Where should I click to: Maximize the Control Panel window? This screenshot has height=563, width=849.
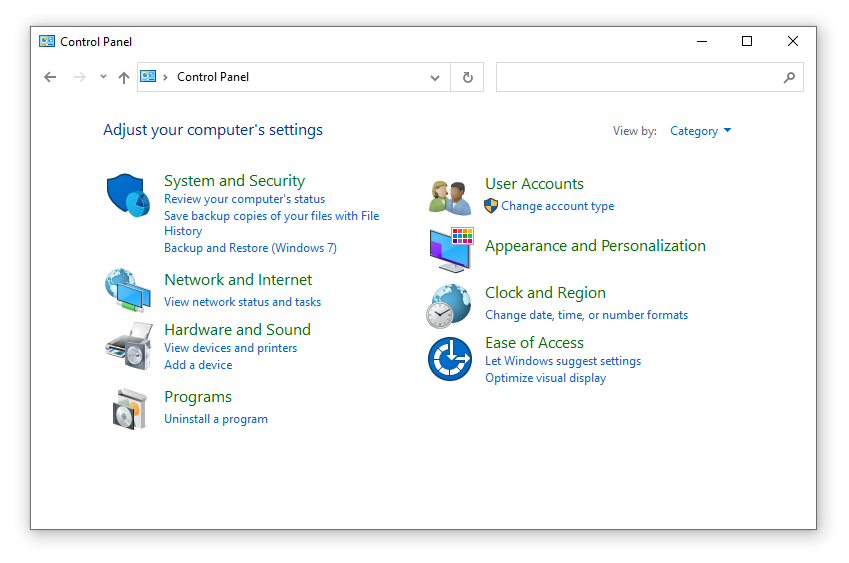pos(747,41)
